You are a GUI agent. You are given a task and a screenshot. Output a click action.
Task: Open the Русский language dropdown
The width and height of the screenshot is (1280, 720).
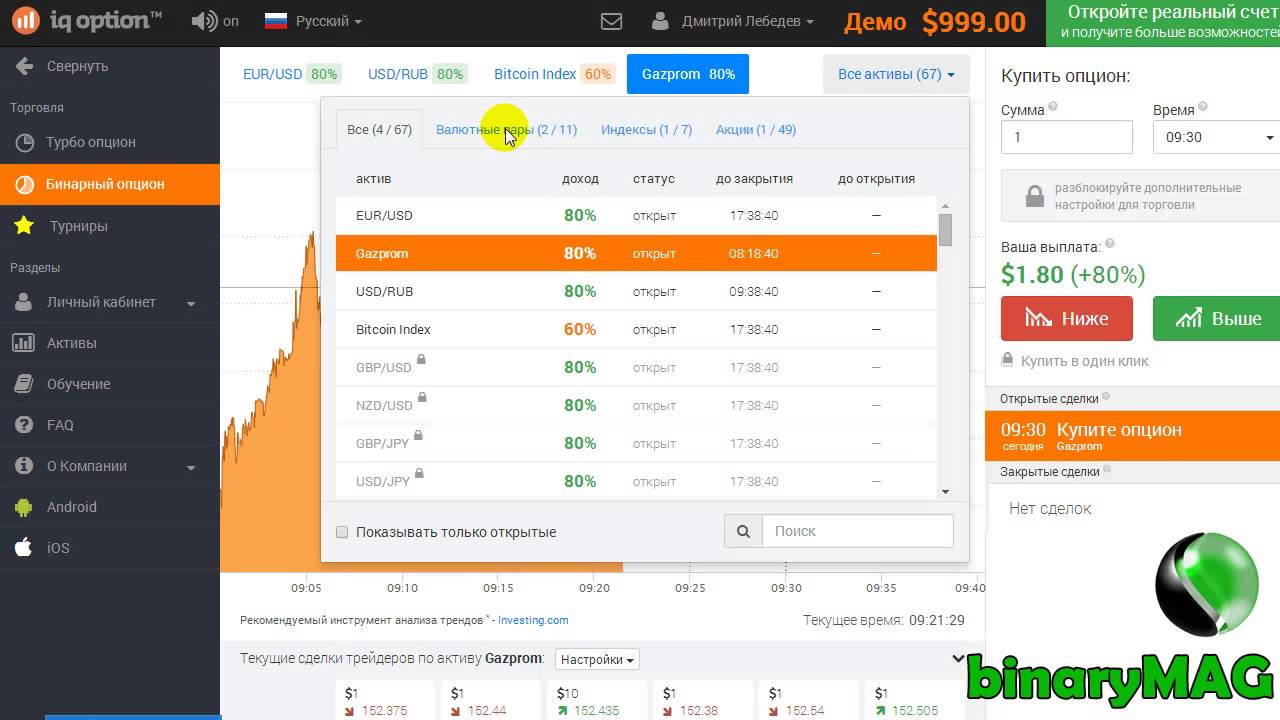[x=313, y=21]
